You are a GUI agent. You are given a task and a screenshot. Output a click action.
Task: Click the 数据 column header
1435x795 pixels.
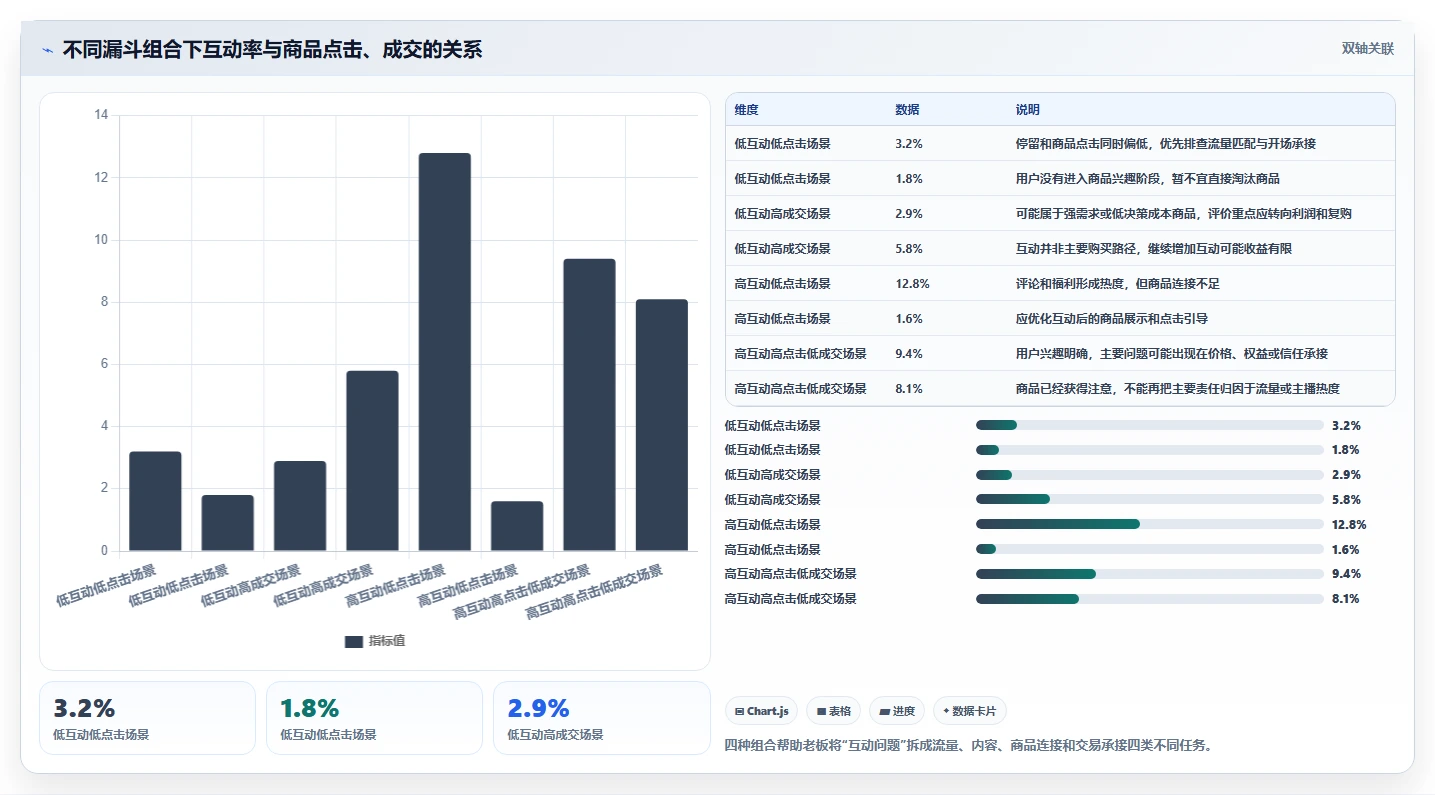[907, 110]
